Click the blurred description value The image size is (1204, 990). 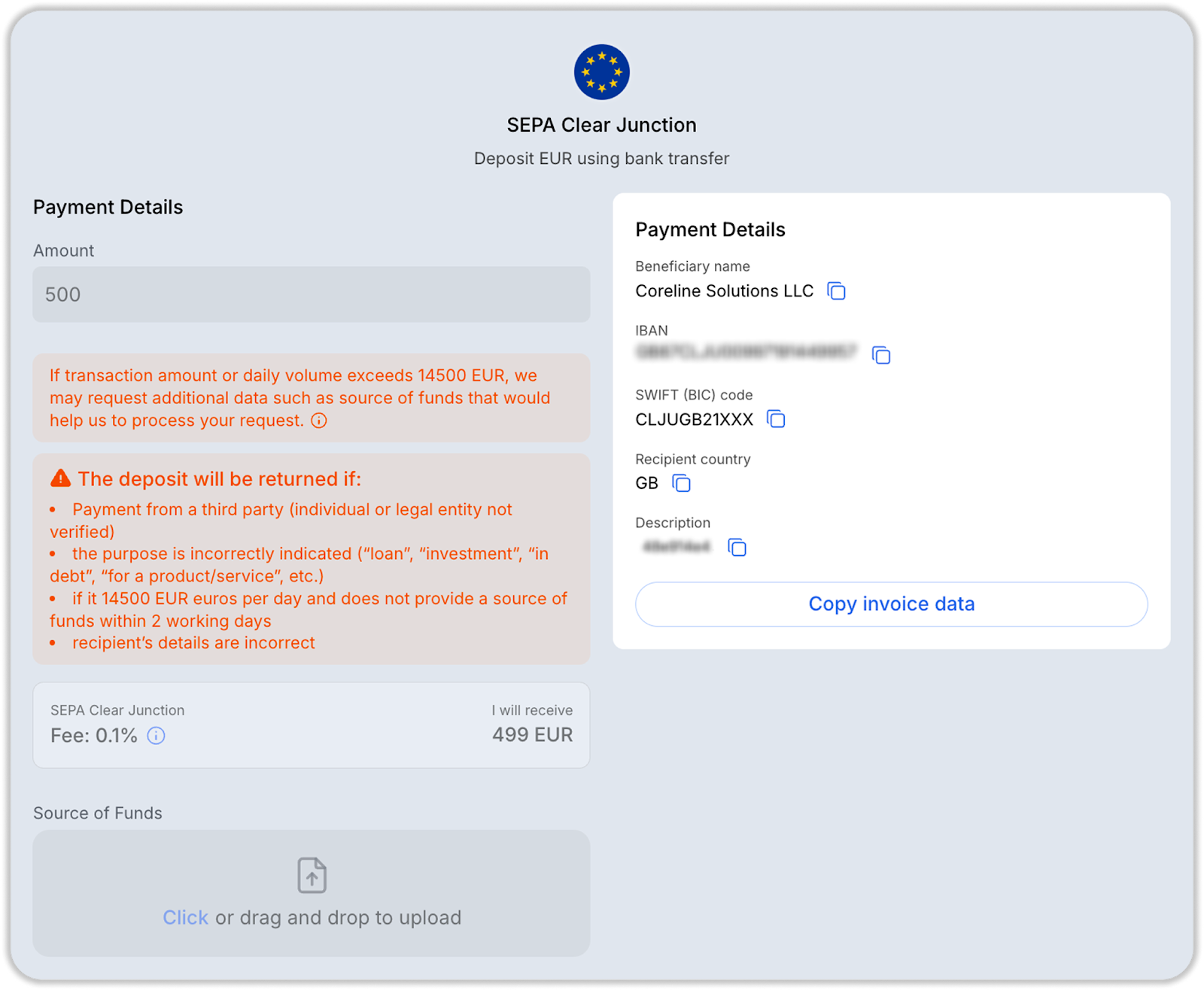(676, 547)
